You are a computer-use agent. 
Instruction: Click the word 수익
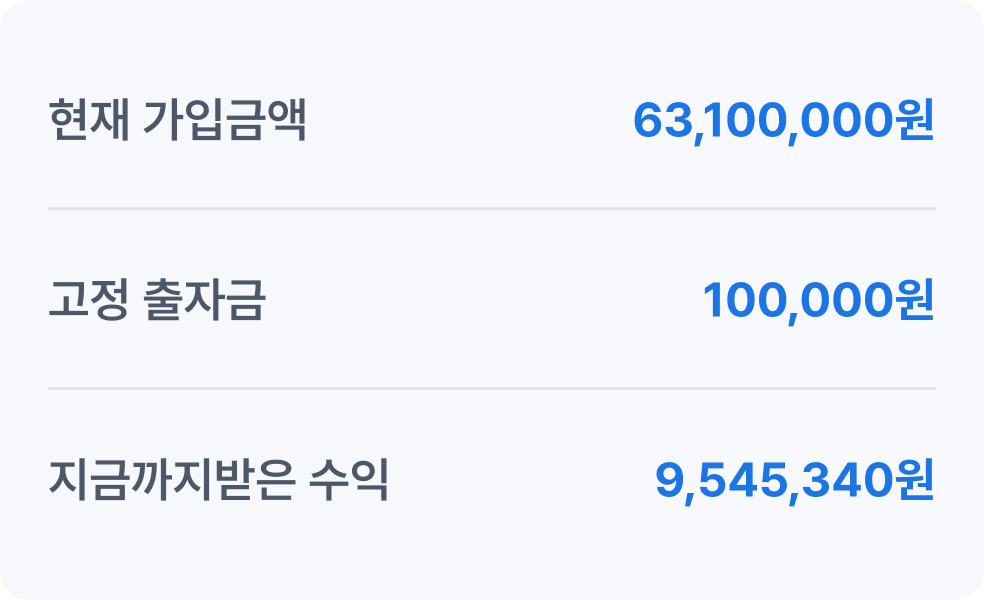pyautogui.click(x=349, y=480)
